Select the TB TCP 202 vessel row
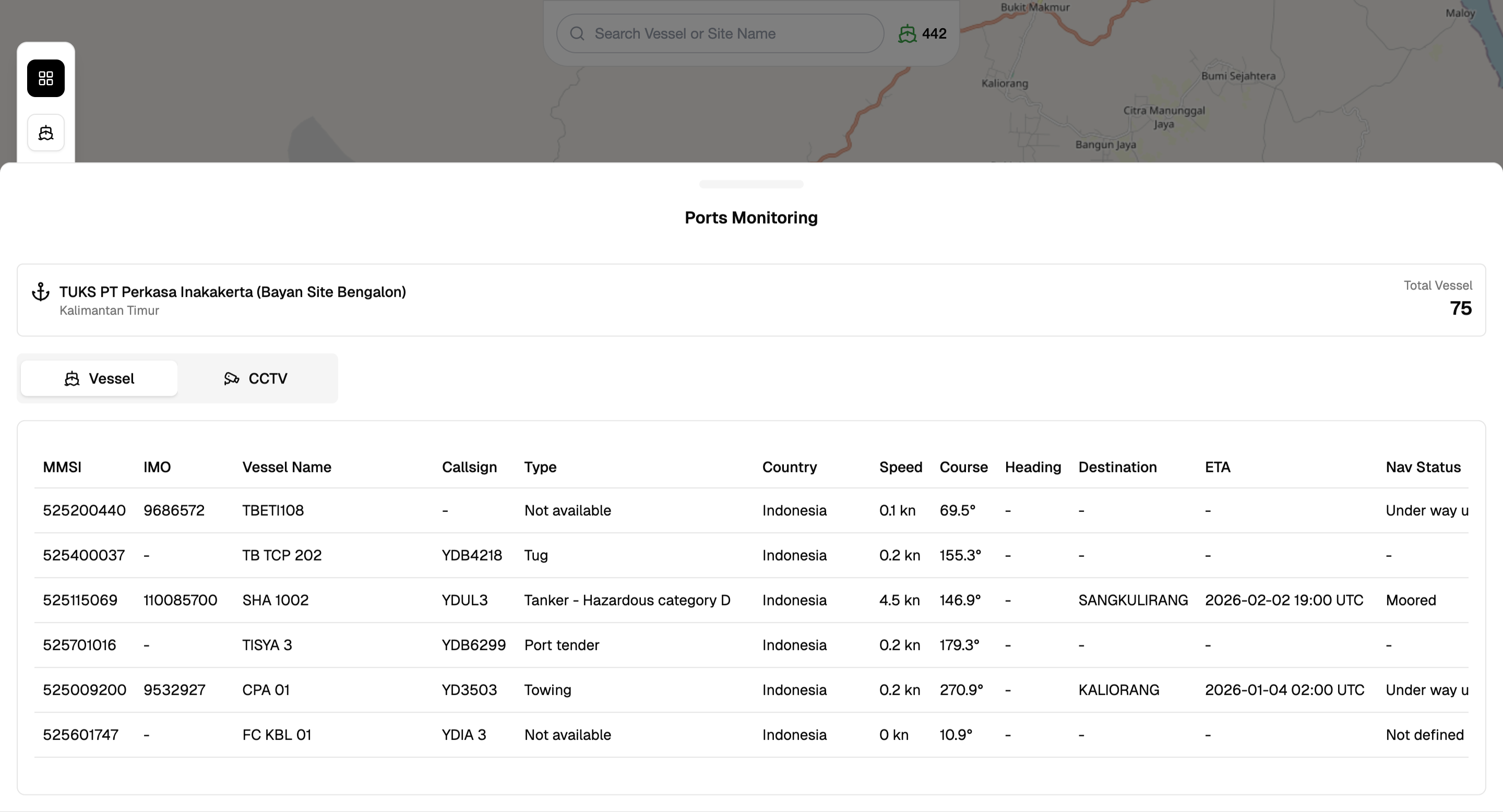The width and height of the screenshot is (1503, 812). tap(282, 555)
